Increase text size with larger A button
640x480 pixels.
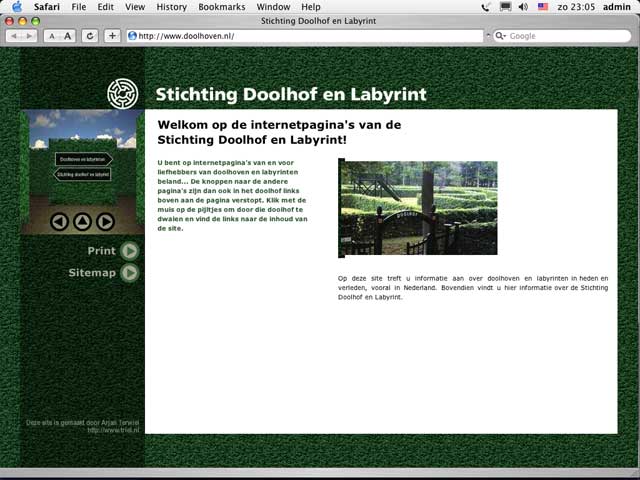point(67,36)
